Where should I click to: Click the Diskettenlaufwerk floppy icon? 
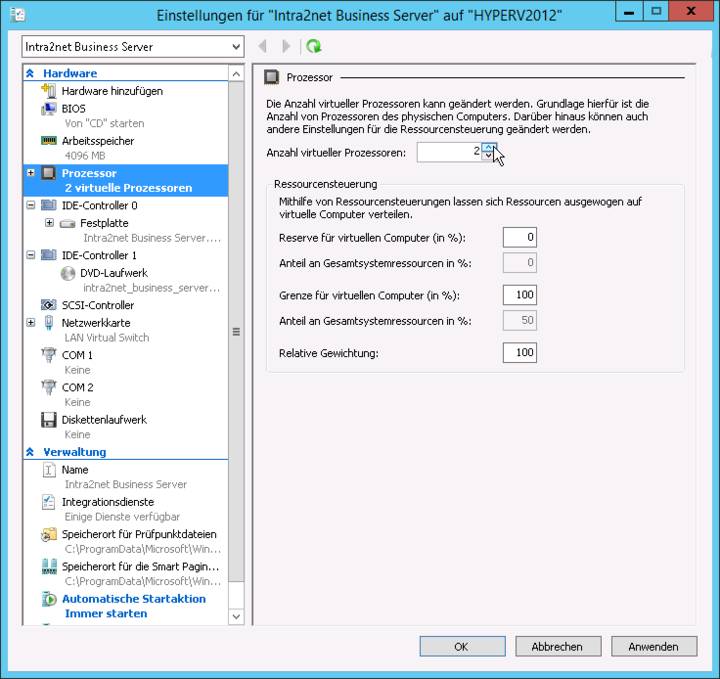[x=49, y=420]
